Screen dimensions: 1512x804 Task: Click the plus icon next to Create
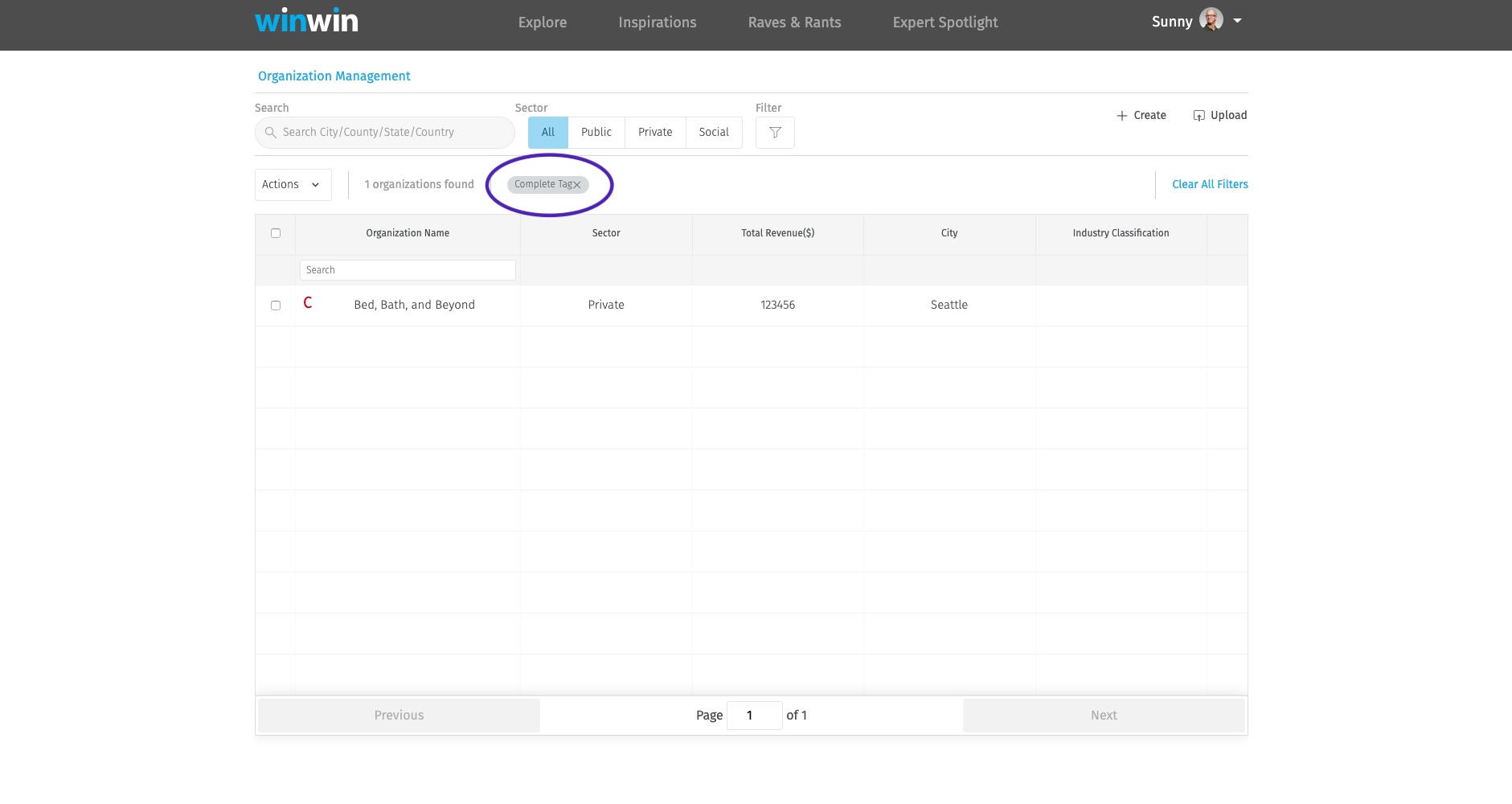tap(1121, 115)
